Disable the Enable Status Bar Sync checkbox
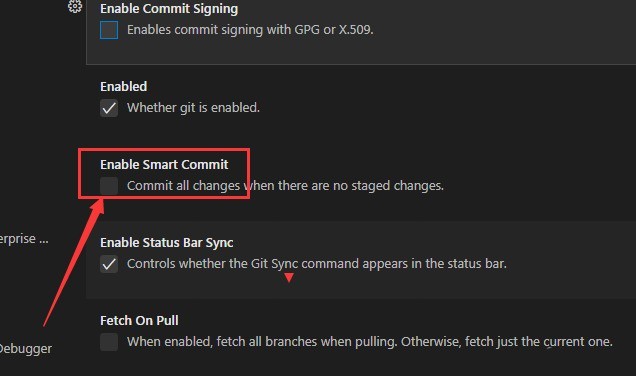This screenshot has height=376, width=636. click(x=109, y=264)
